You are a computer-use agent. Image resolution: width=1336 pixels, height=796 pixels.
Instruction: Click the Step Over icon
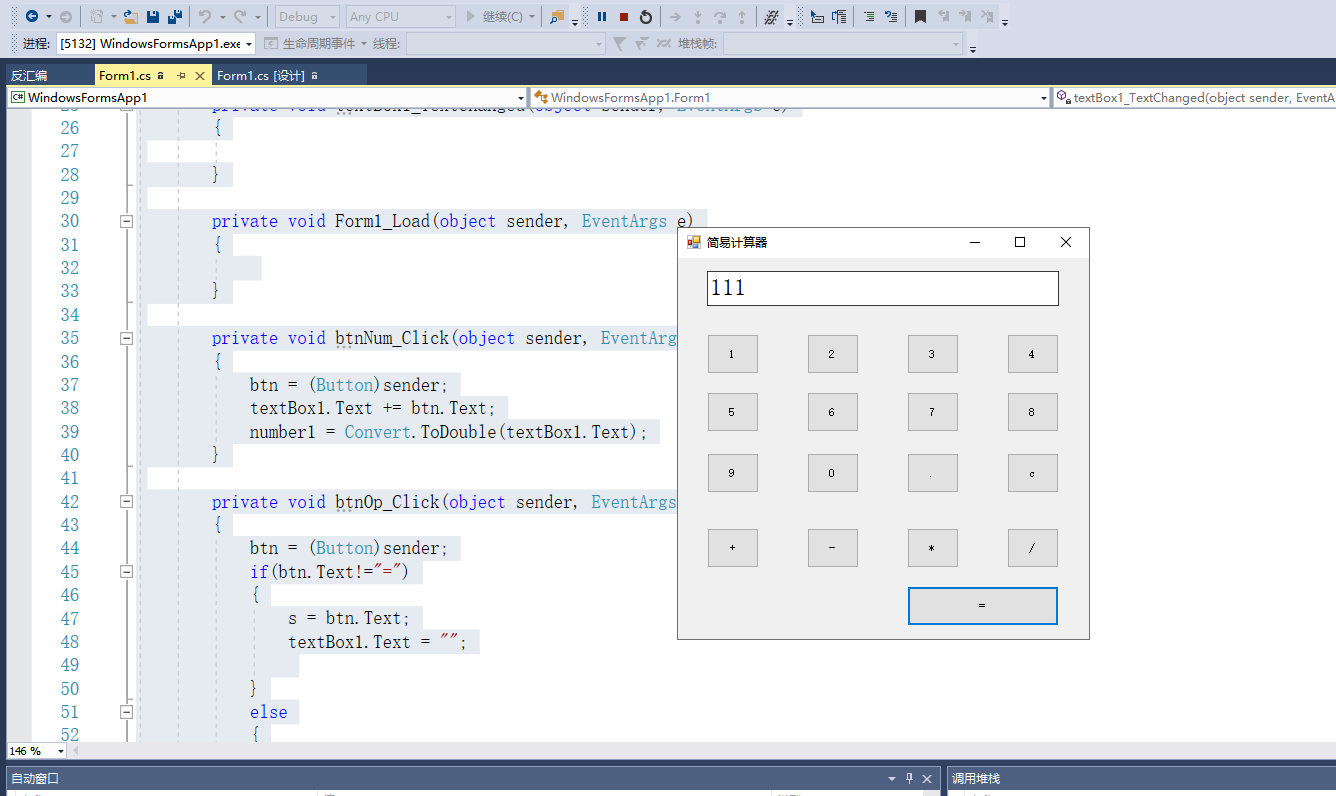click(x=719, y=16)
